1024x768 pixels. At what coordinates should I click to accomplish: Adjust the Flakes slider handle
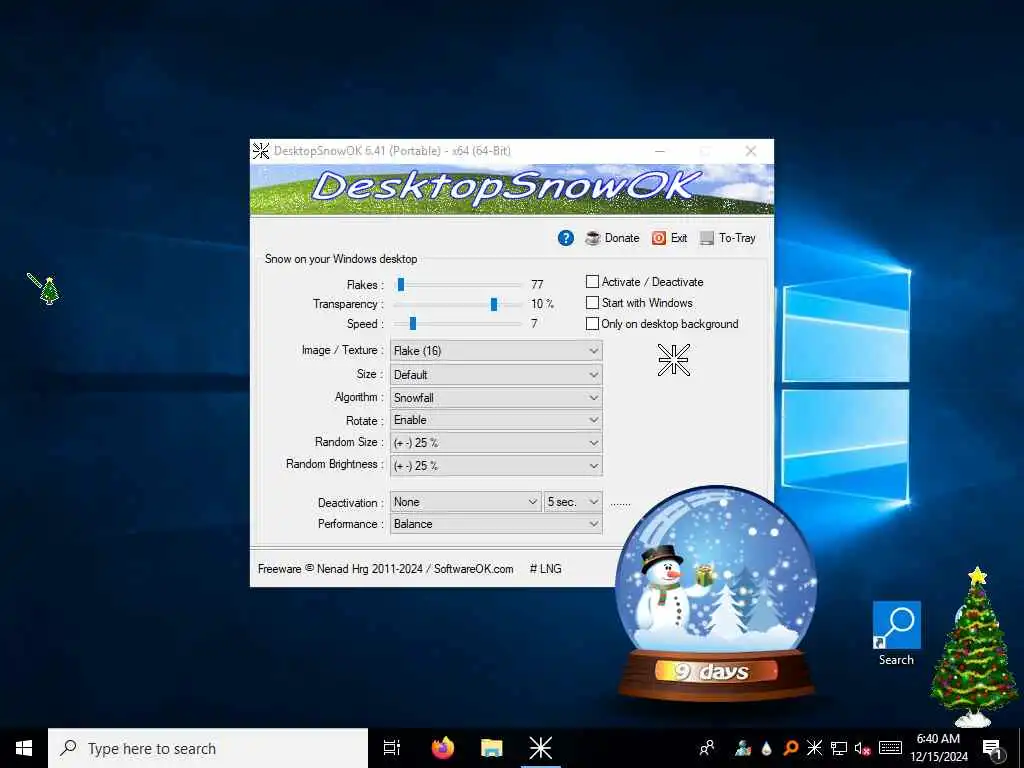(x=401, y=285)
